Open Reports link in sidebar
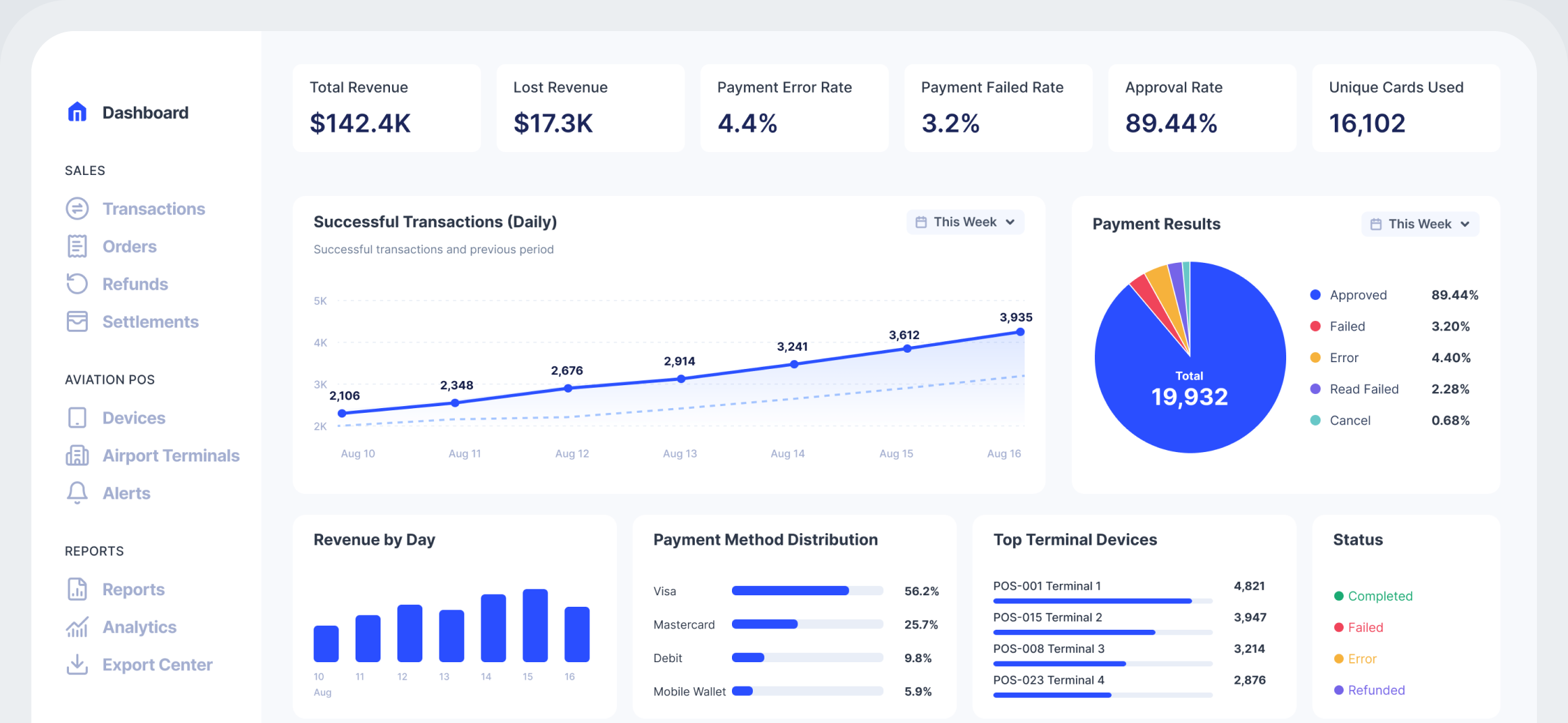1568x723 pixels. point(133,589)
